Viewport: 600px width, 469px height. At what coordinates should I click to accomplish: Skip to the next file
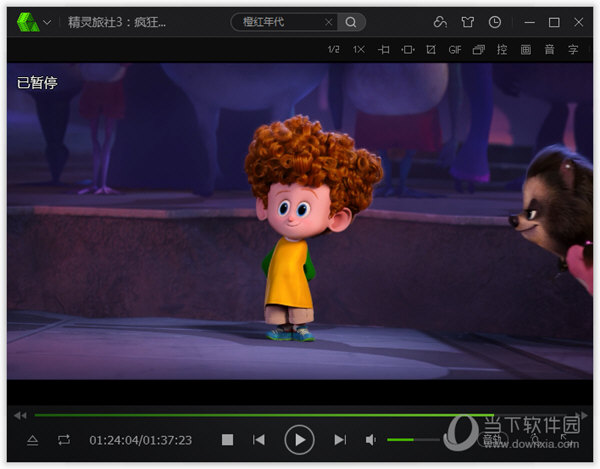tap(340, 440)
